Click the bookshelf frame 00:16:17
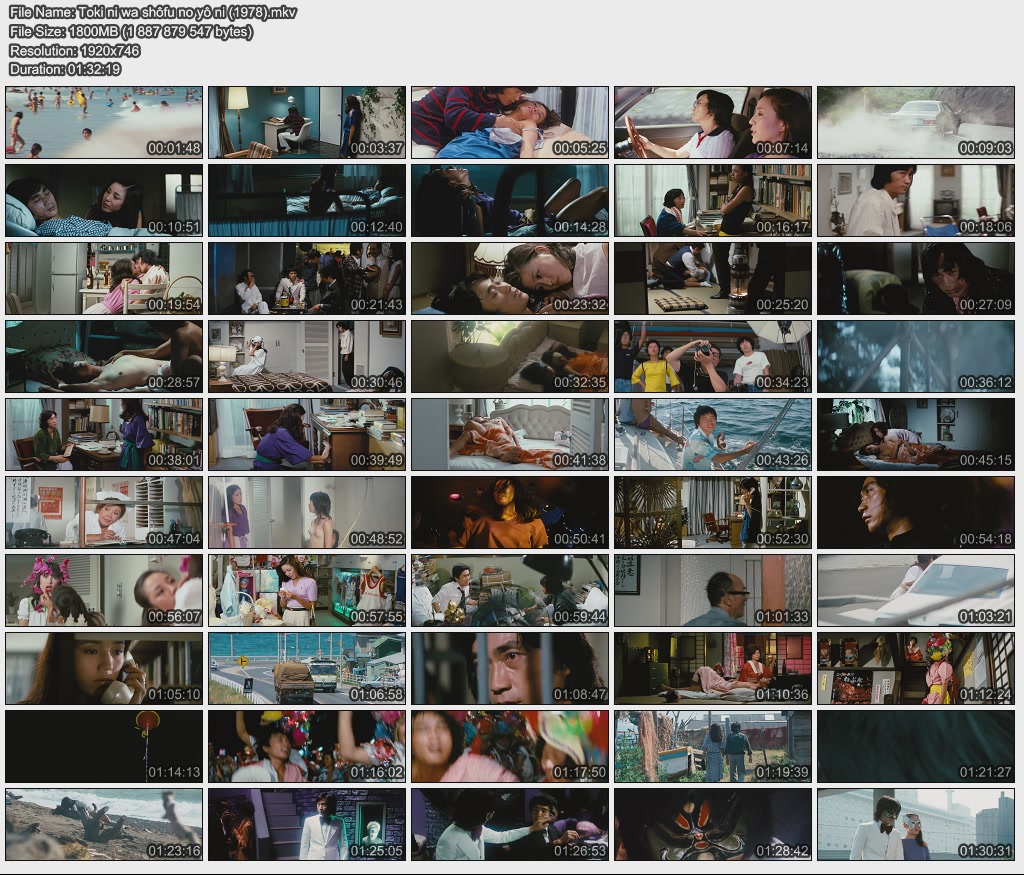This screenshot has width=1024, height=875. tap(713, 200)
